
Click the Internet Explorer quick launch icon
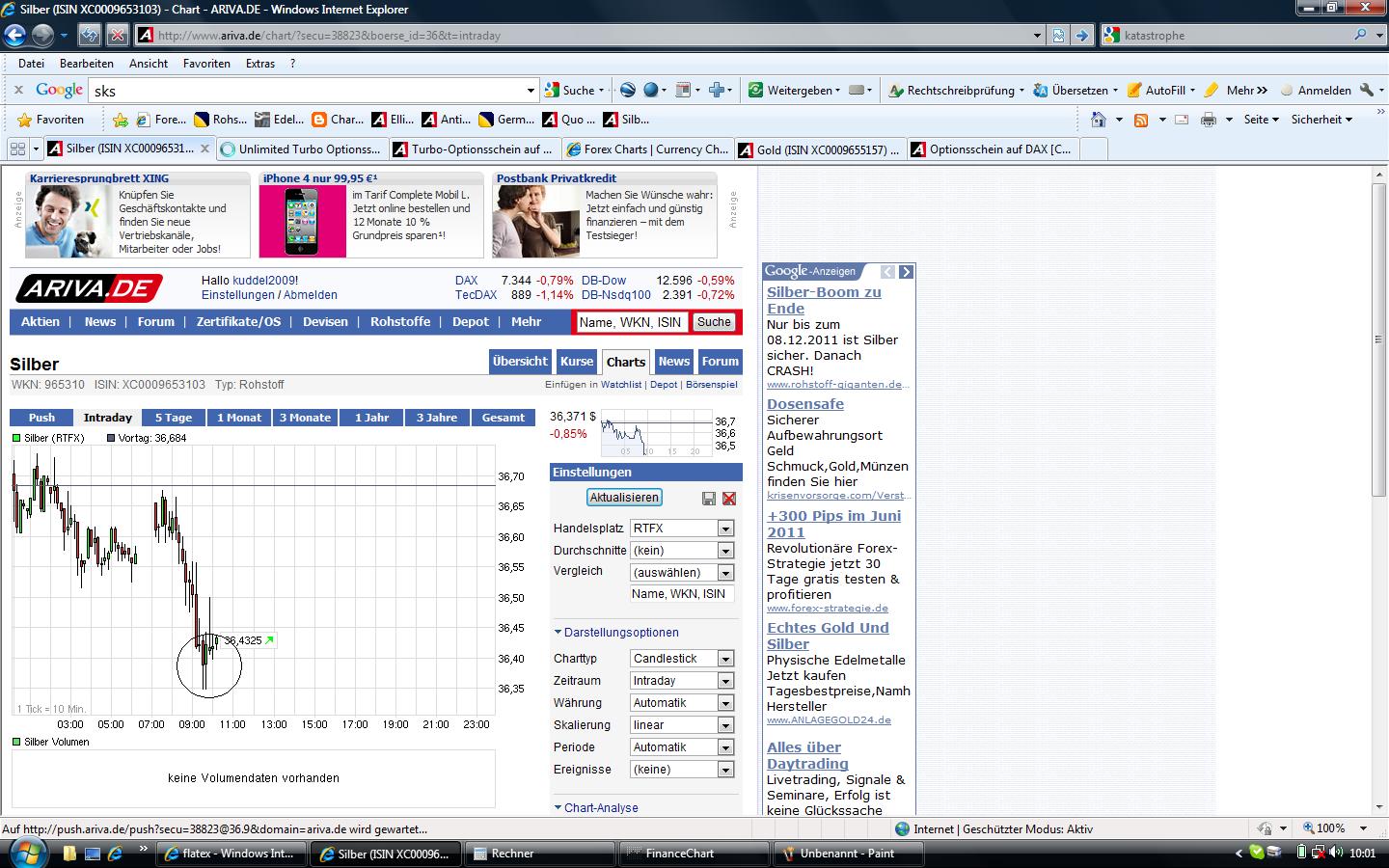point(115,854)
